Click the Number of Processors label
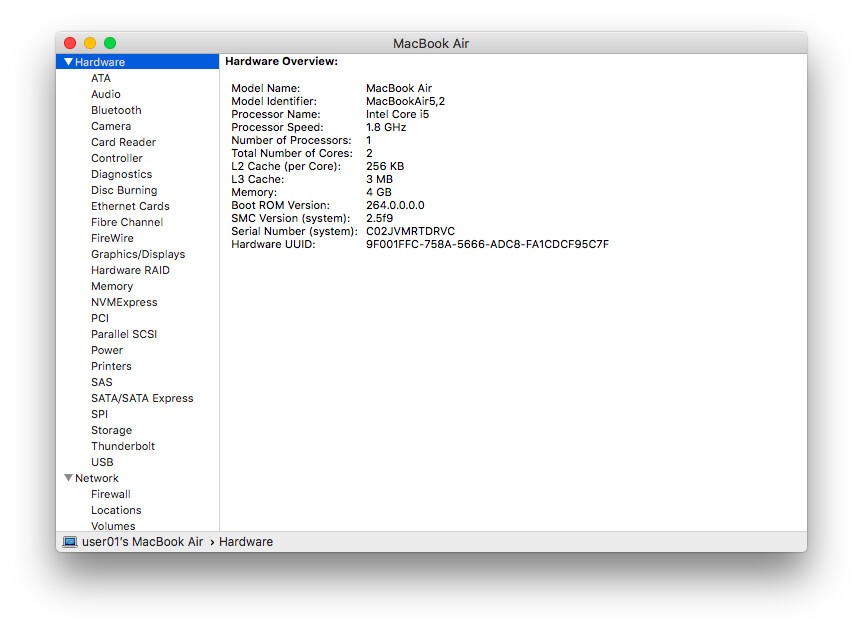The image size is (863, 632). 291,140
